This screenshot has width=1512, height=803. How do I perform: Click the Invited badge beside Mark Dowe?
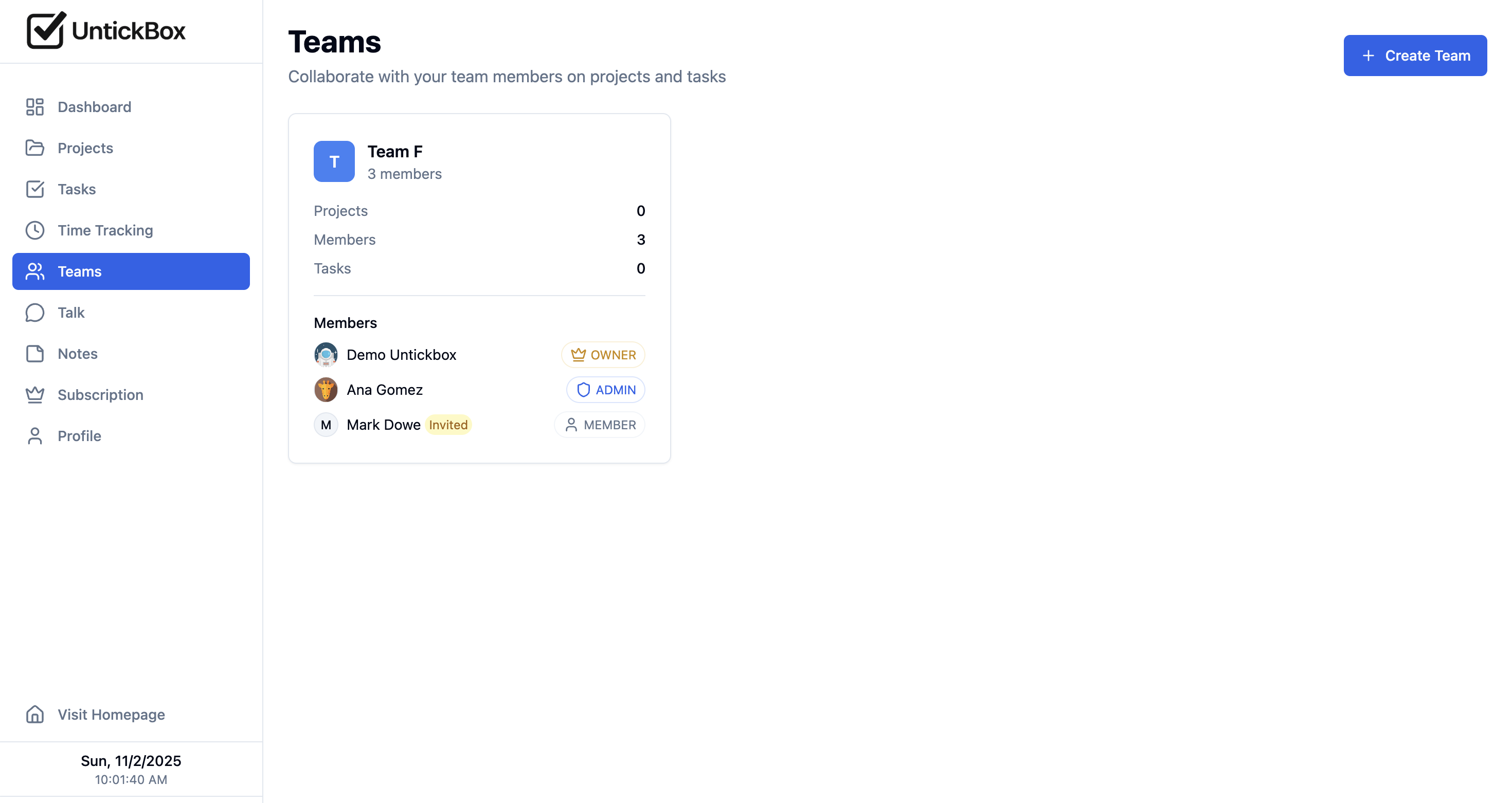pos(448,425)
